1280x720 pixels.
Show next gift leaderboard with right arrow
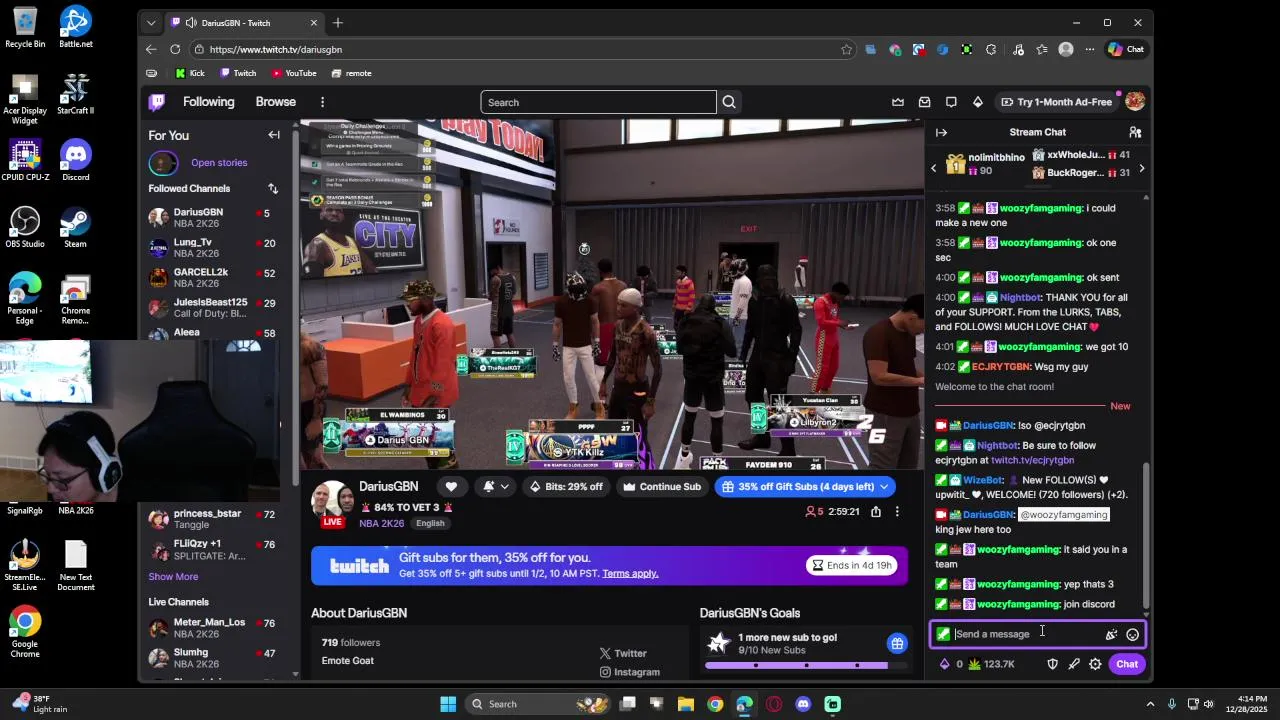click(x=1141, y=168)
